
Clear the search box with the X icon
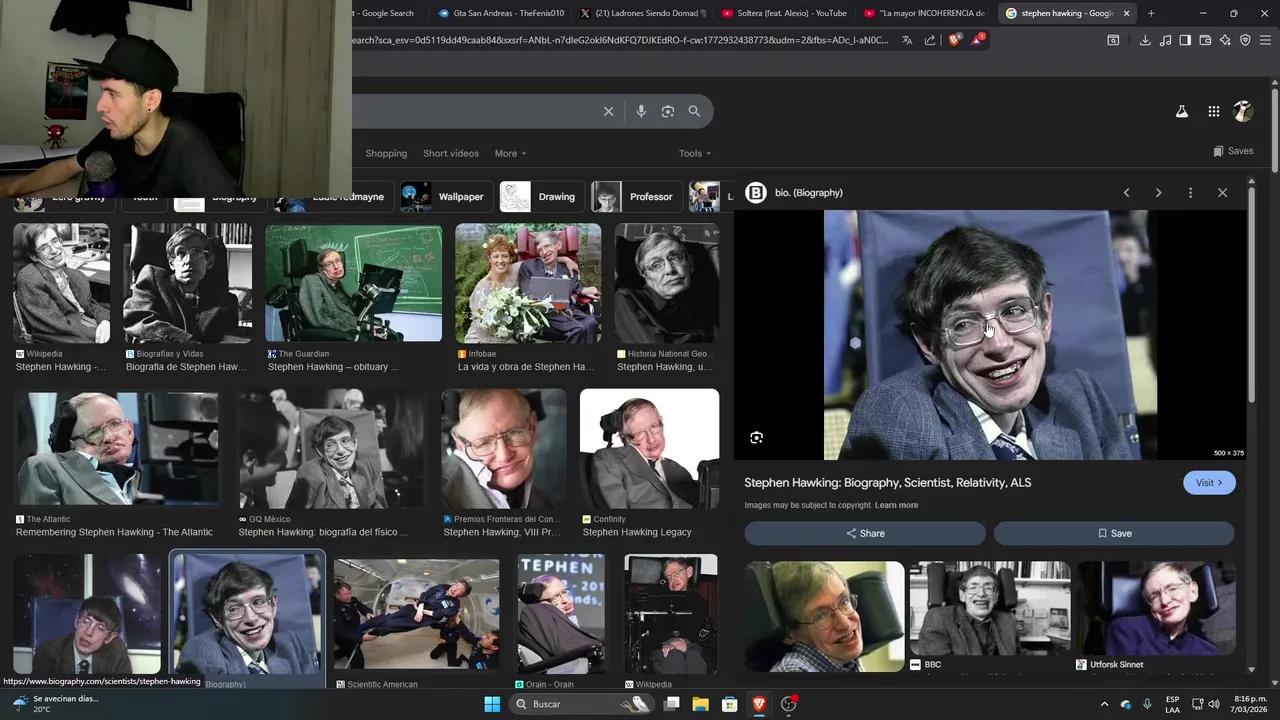point(608,111)
